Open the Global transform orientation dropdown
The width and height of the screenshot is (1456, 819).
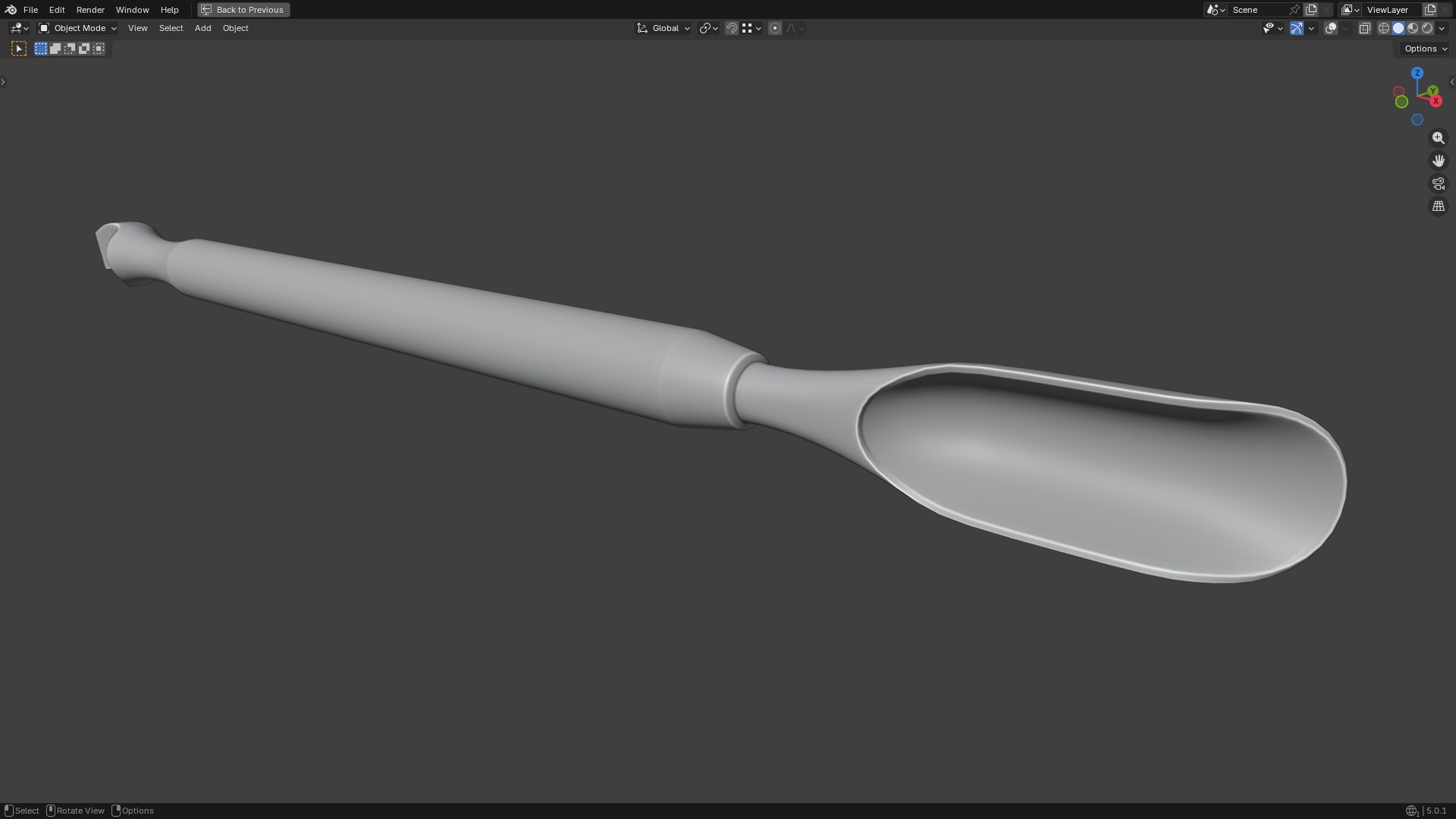pos(664,28)
